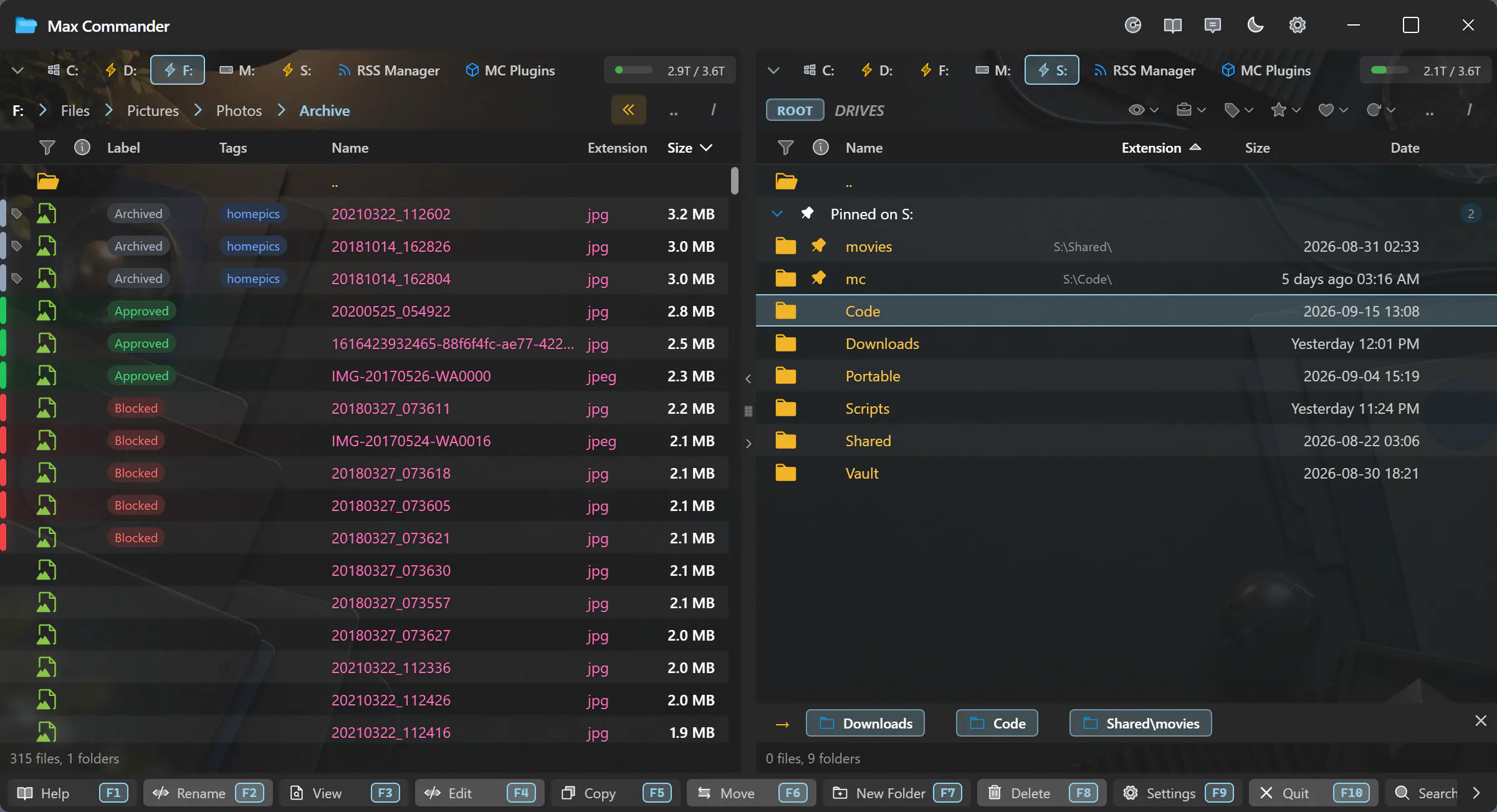This screenshot has height=812, width=1497.
Task: Click tag icon on 20210322_112602 row
Action: pos(17,214)
